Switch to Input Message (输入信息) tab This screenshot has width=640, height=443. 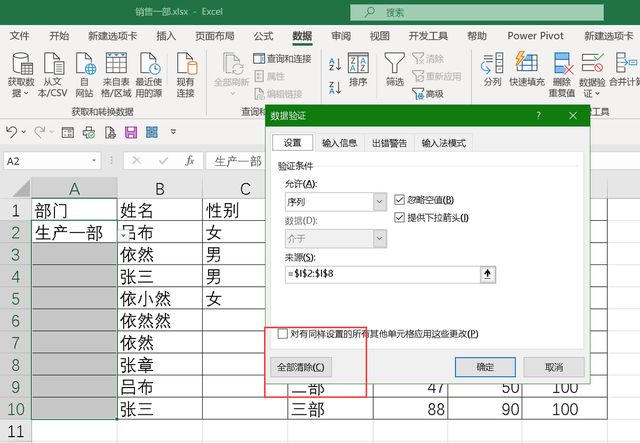coord(339,143)
